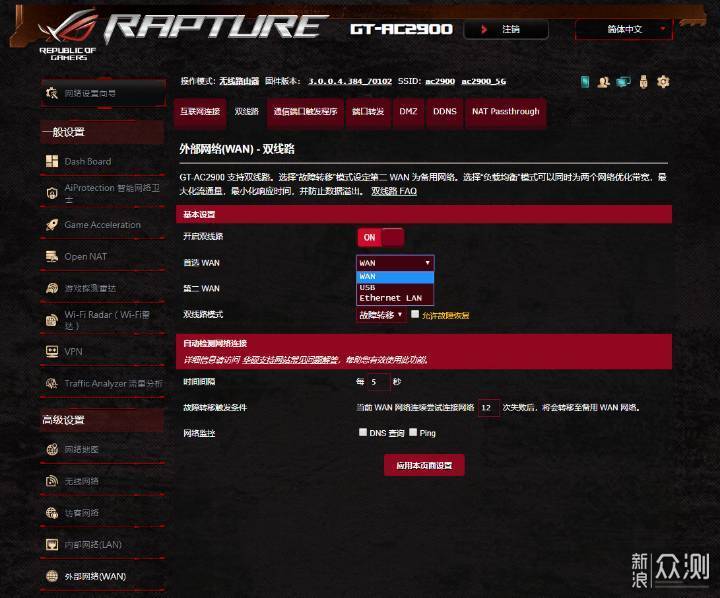720x598 pixels.
Task: Switch to the NAT Passthrough tab
Action: 506,112
